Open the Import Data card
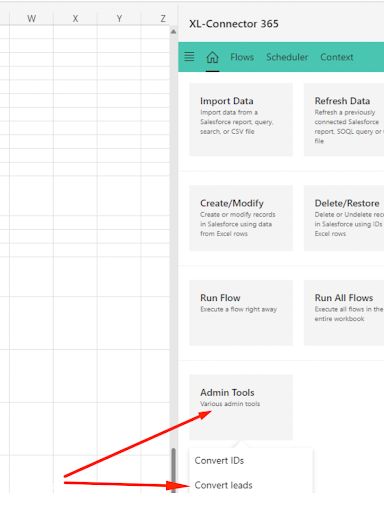Image resolution: width=384 pixels, height=512 pixels. click(241, 120)
